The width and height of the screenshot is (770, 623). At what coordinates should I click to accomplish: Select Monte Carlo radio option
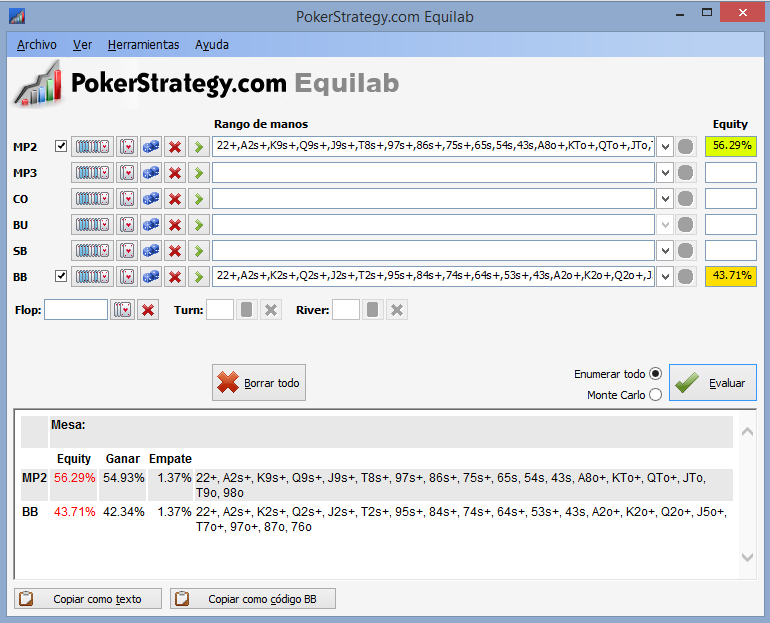pos(656,395)
